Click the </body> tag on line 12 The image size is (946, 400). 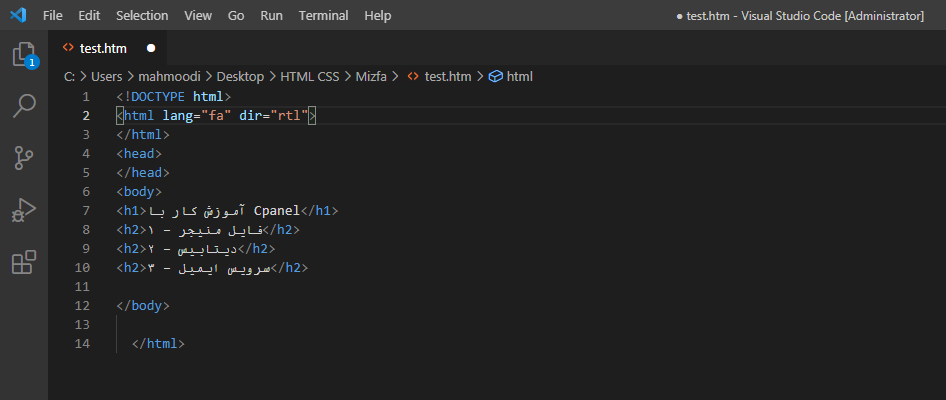tap(143, 305)
